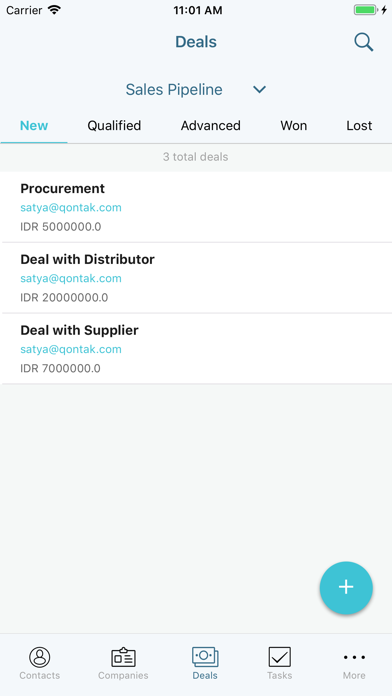The width and height of the screenshot is (392, 696).
Task: Tap the battery status icon
Action: (x=365, y=10)
